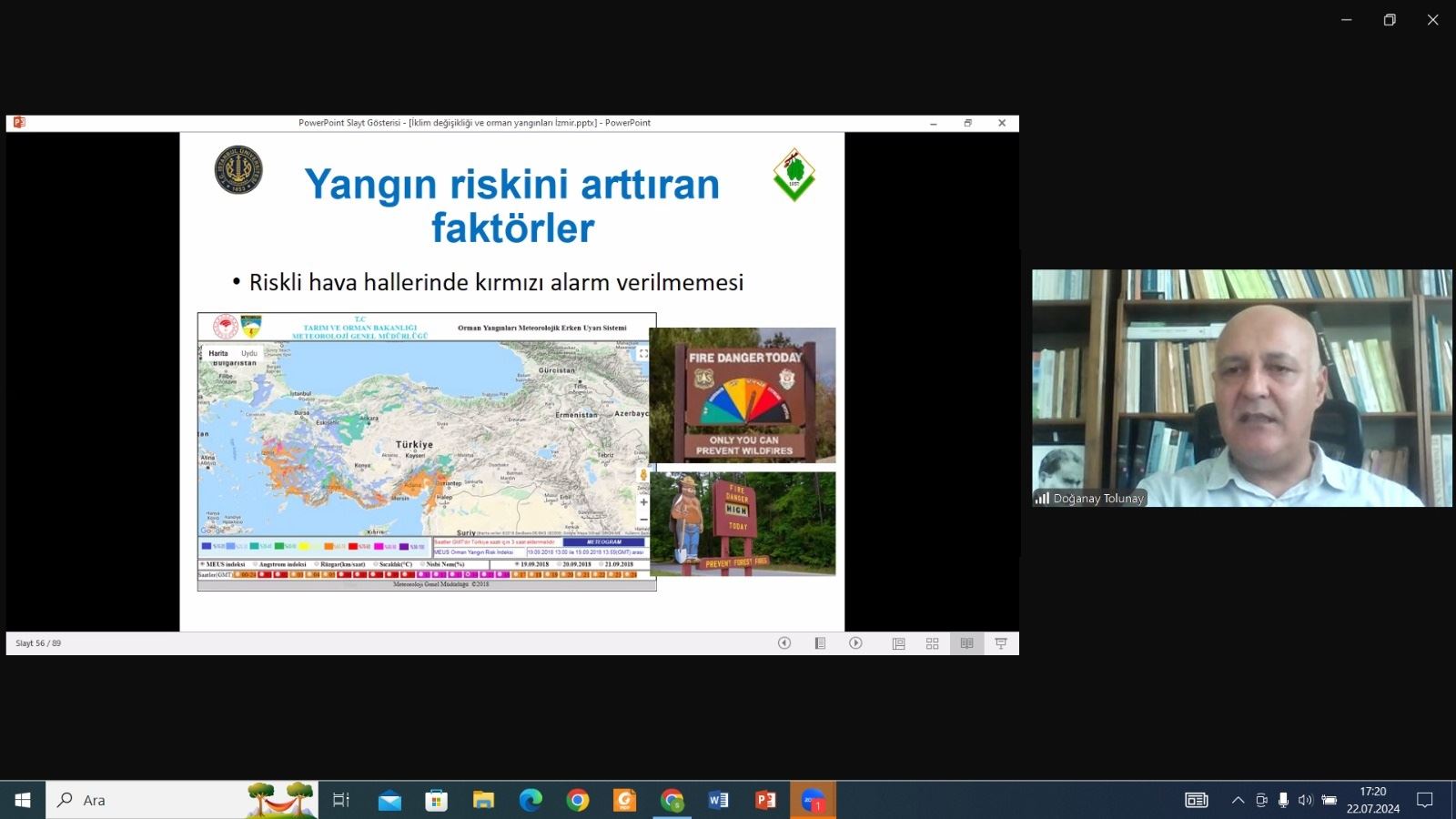Image resolution: width=1456 pixels, height=819 pixels.
Task: Select the 'Uydu' satellite map tab
Action: (x=248, y=353)
